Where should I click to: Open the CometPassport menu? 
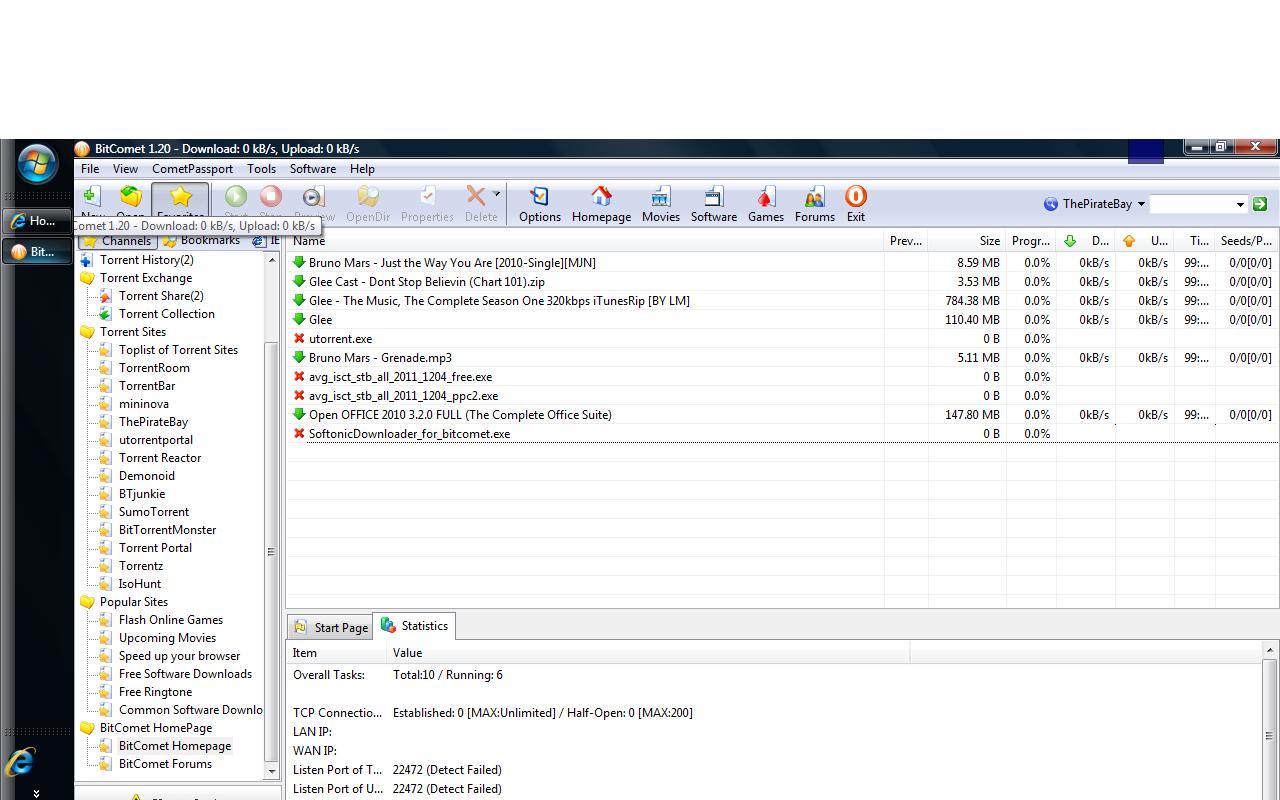coord(192,168)
